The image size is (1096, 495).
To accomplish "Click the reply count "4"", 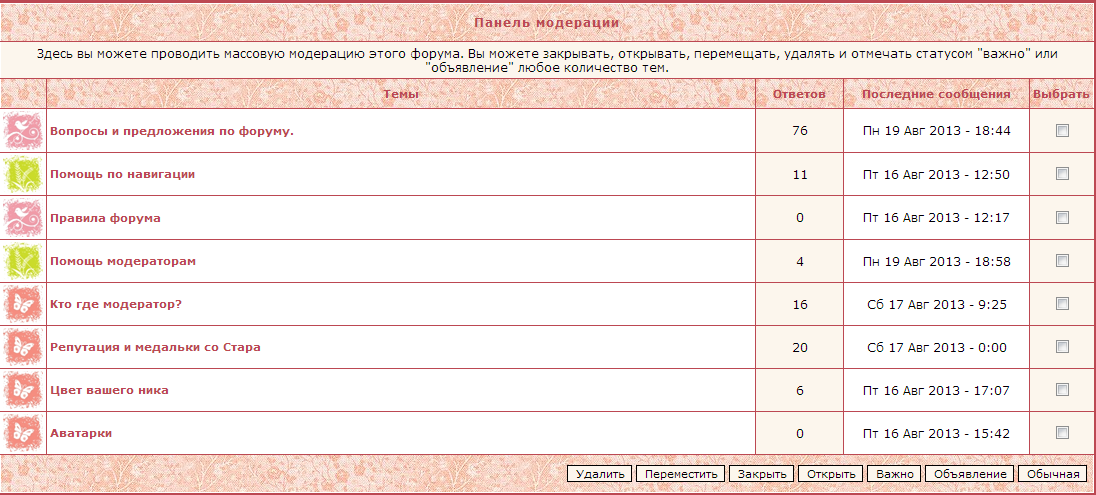I will (x=800, y=261).
